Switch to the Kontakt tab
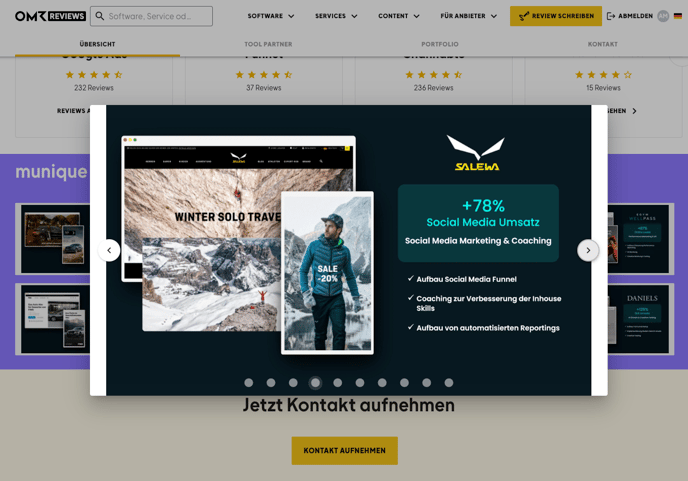The width and height of the screenshot is (688, 481). coord(602,44)
